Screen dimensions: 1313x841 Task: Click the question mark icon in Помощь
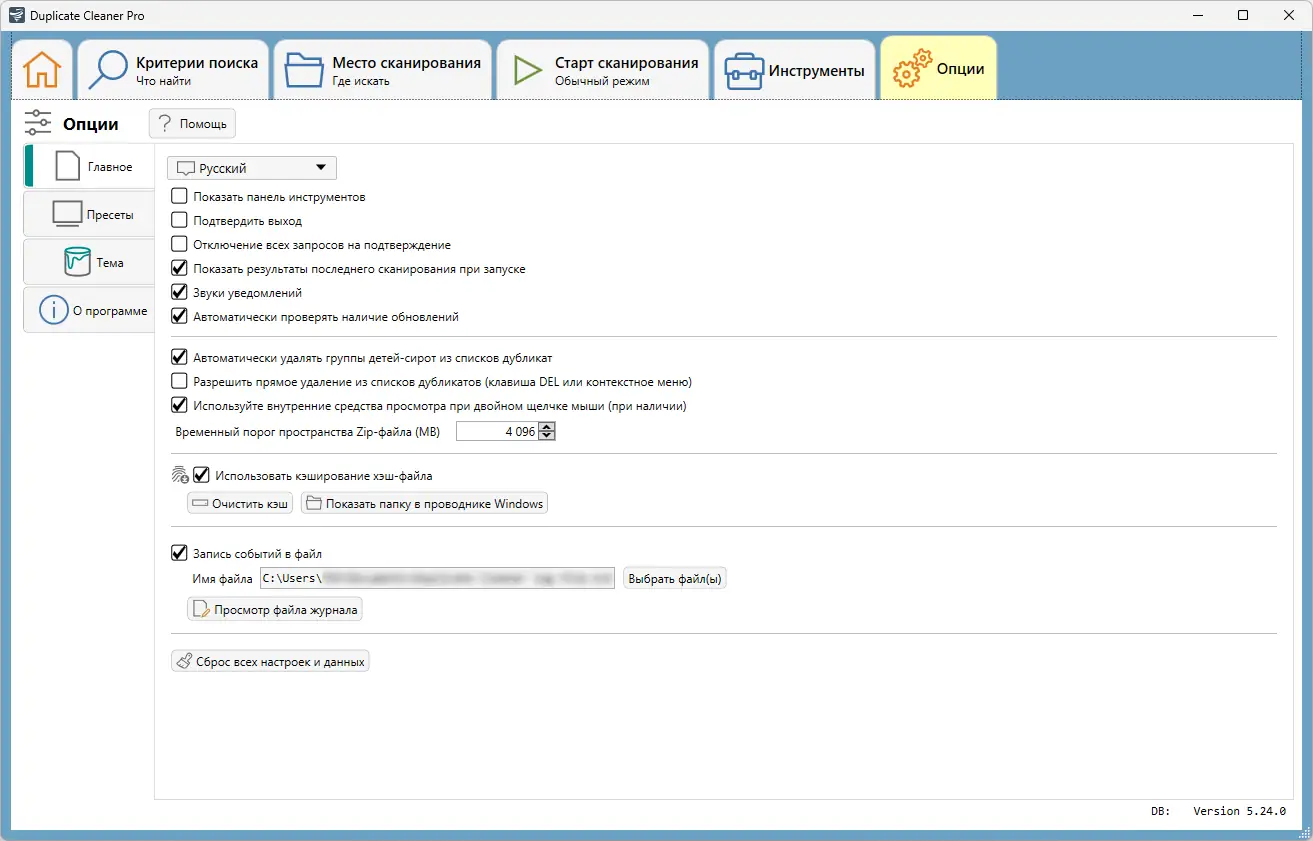pos(165,124)
